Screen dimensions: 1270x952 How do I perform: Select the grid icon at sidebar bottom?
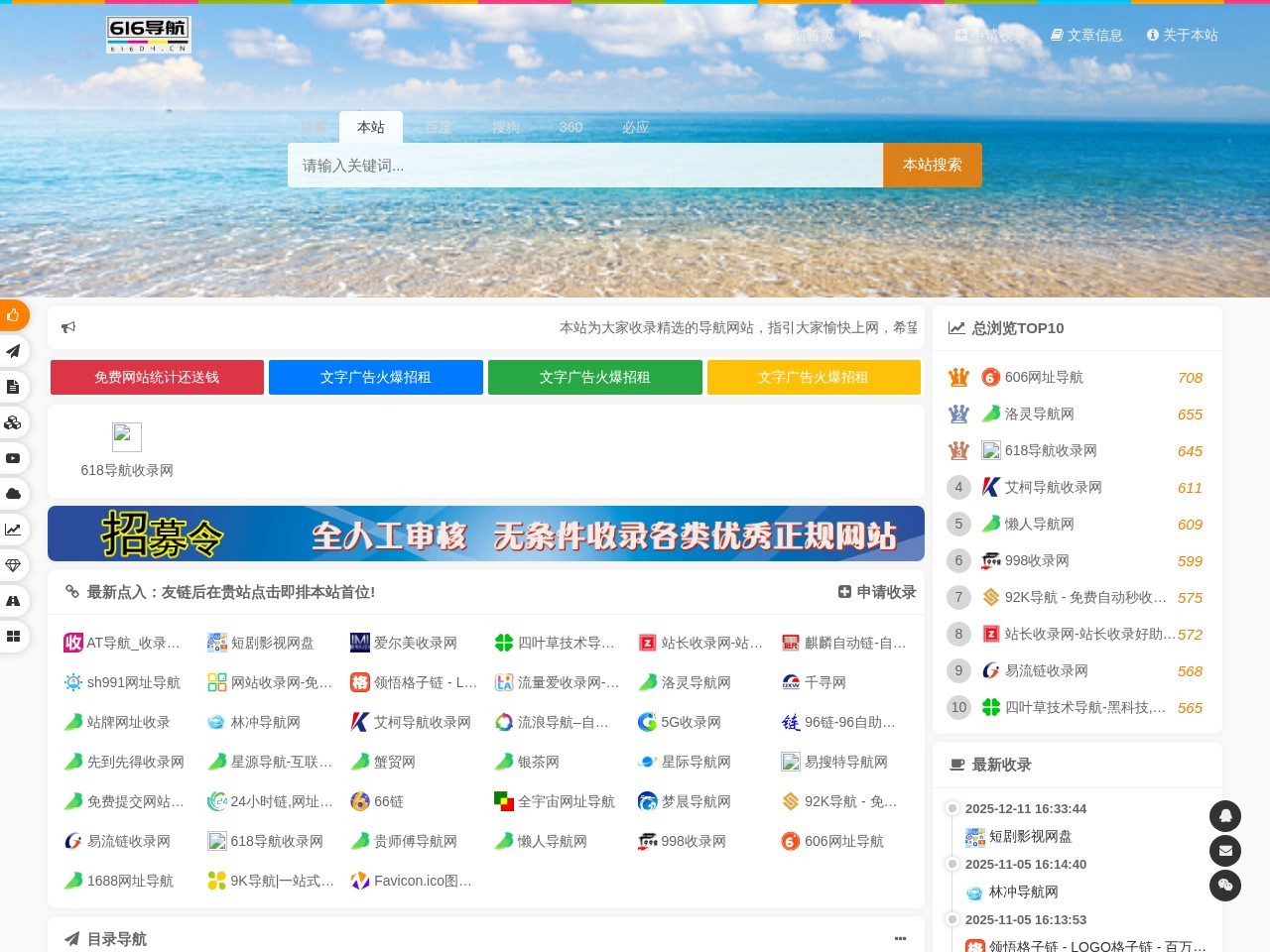point(13,637)
